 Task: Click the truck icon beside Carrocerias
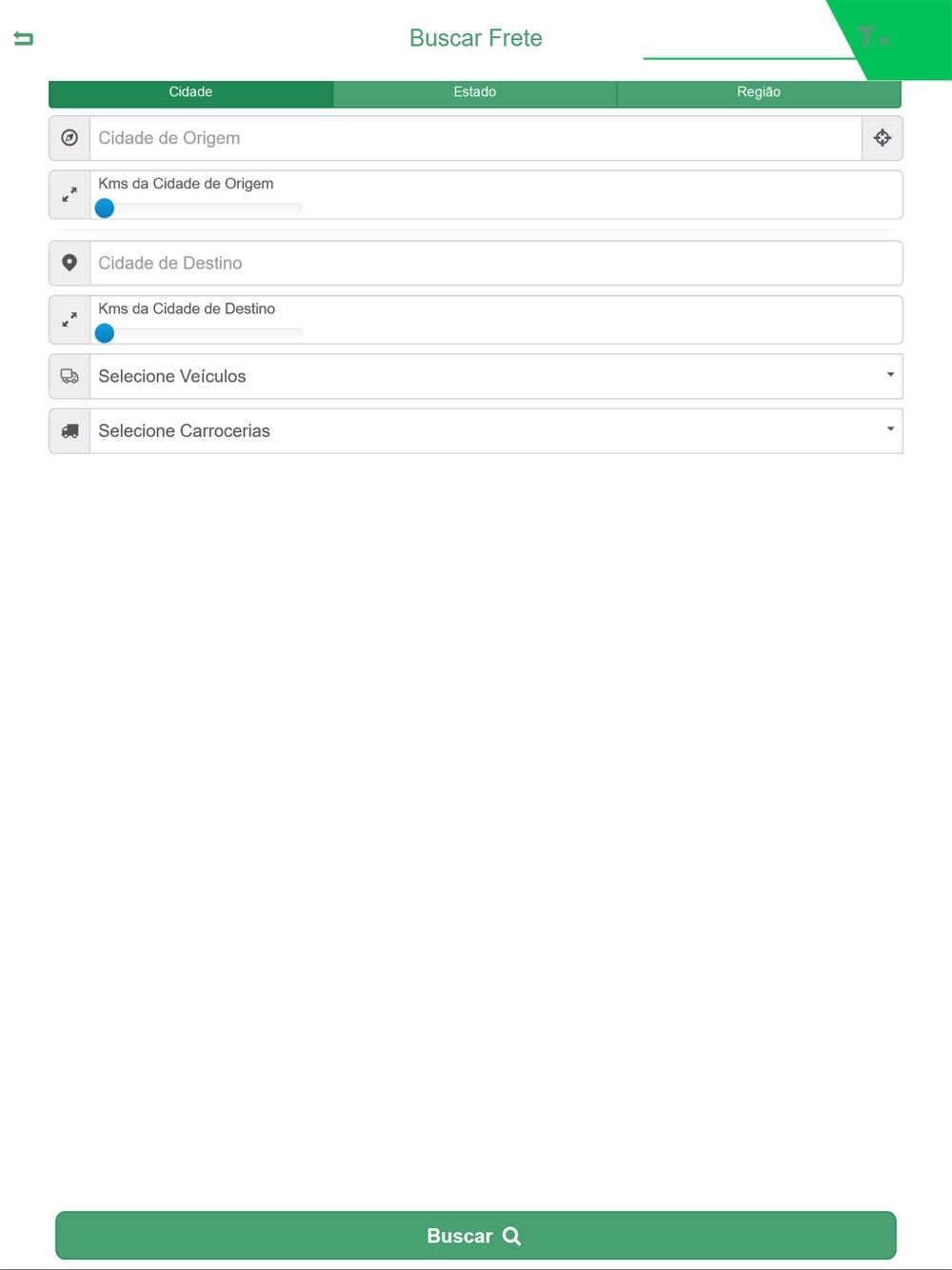click(69, 431)
